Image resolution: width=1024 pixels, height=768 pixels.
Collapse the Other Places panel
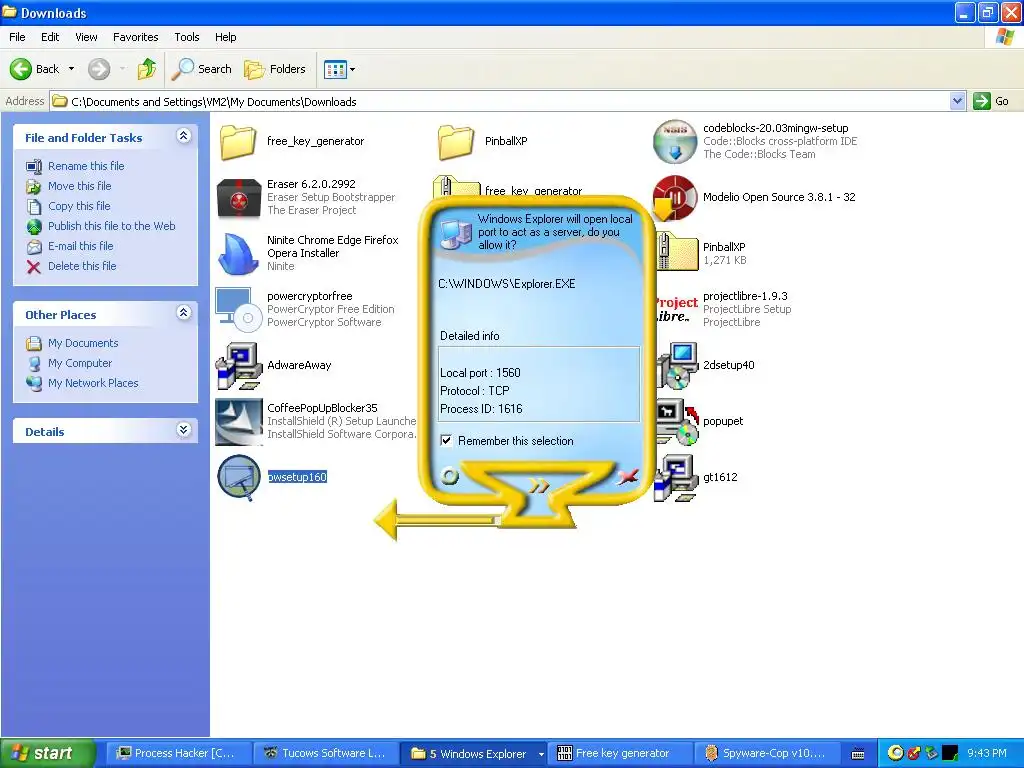click(x=184, y=313)
